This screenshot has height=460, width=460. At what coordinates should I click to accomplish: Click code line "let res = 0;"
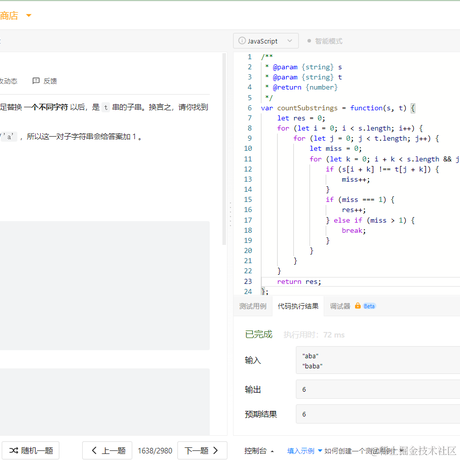(x=301, y=118)
